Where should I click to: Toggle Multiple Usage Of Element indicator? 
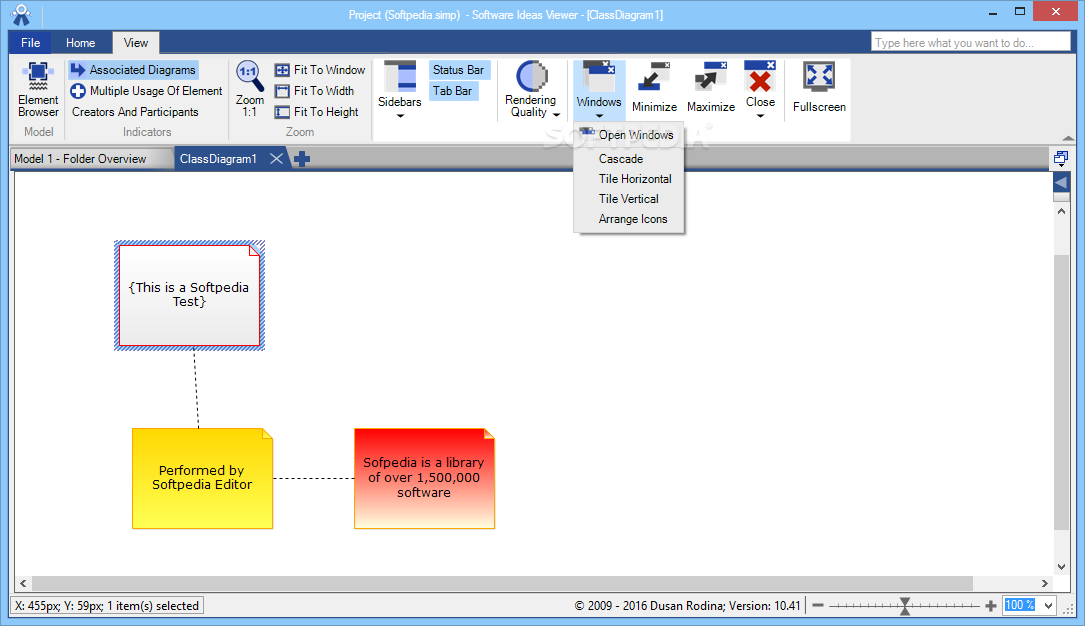coord(146,91)
